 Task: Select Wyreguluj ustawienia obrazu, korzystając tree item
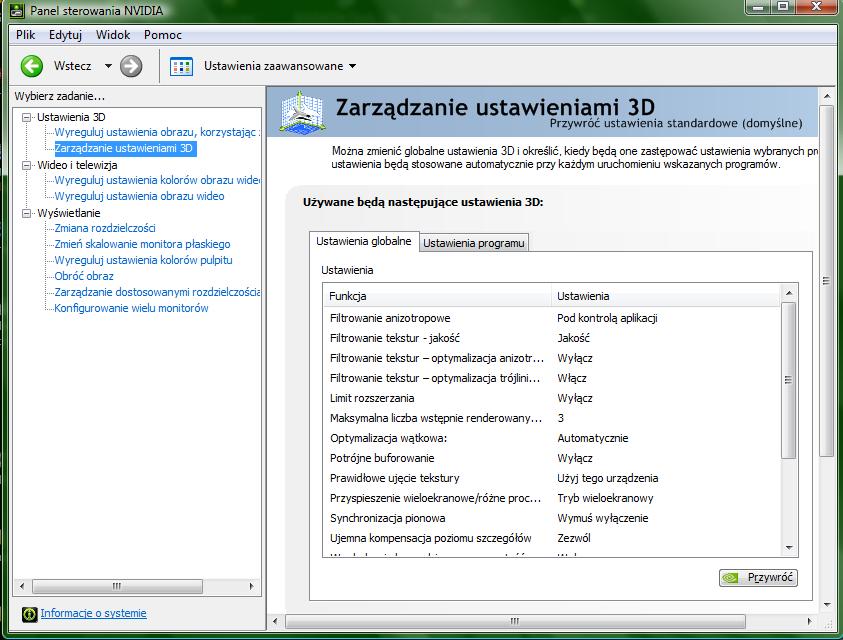[x=156, y=132]
